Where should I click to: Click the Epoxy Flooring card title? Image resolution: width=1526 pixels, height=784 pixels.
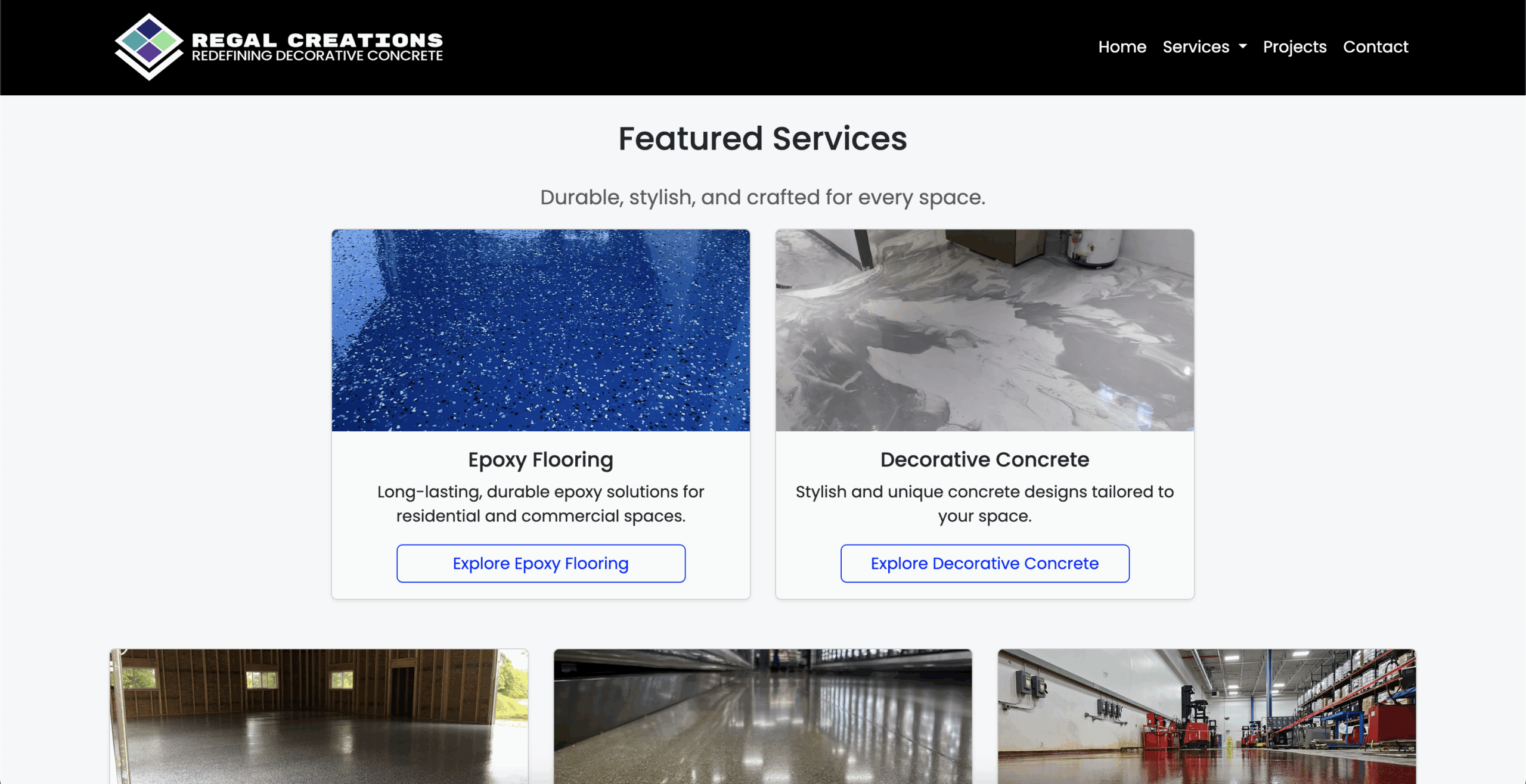coord(541,459)
